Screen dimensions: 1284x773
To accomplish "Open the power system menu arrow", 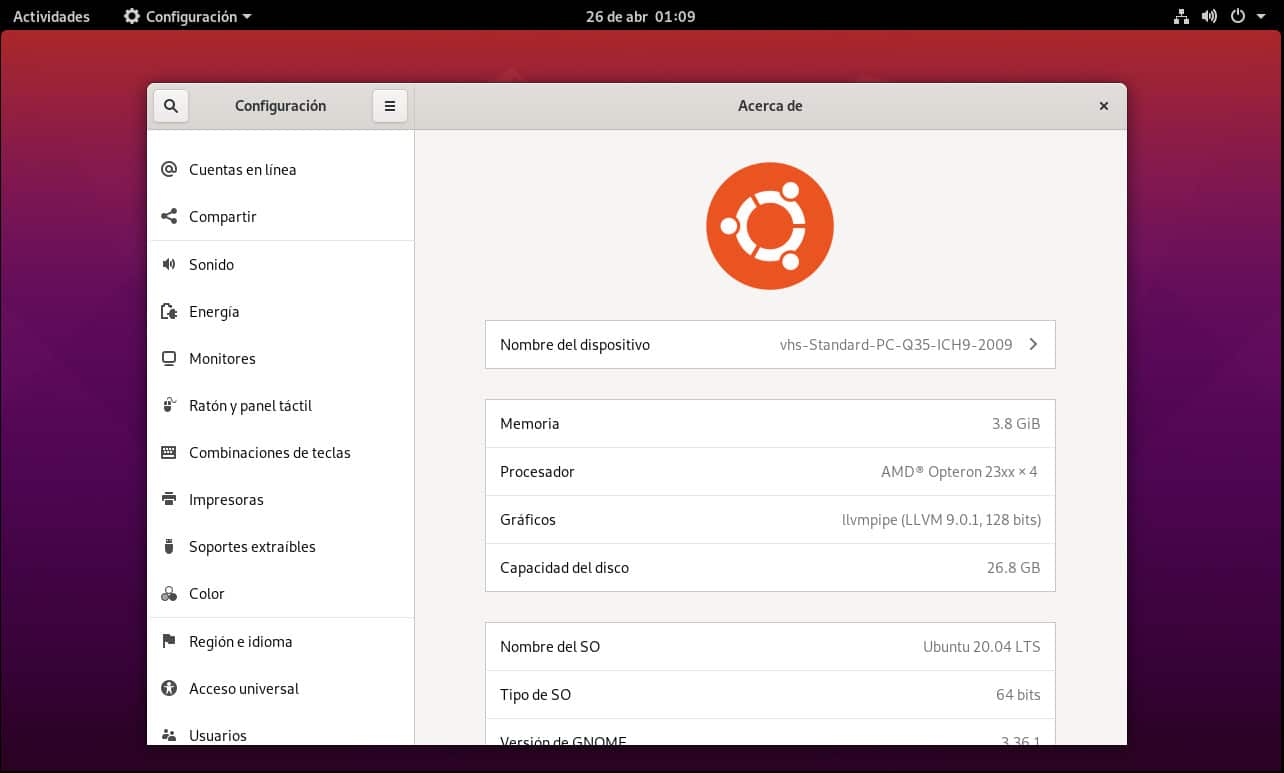I will coord(1262,16).
